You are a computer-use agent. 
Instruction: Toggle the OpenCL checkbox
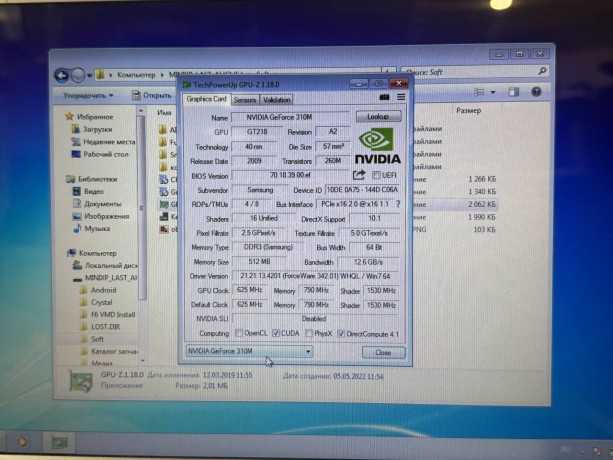tap(238, 333)
